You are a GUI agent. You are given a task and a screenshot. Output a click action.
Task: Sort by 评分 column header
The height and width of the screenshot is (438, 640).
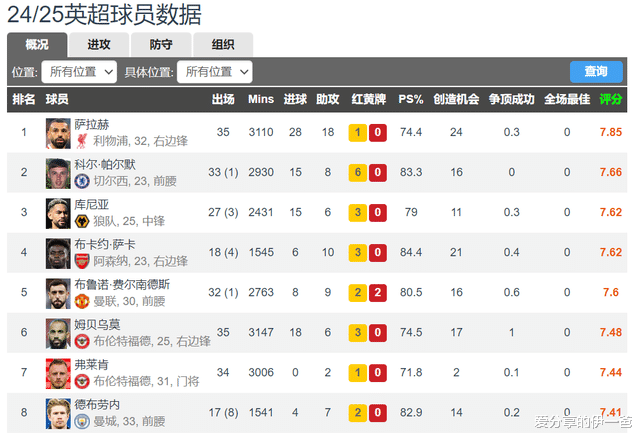[x=611, y=99]
